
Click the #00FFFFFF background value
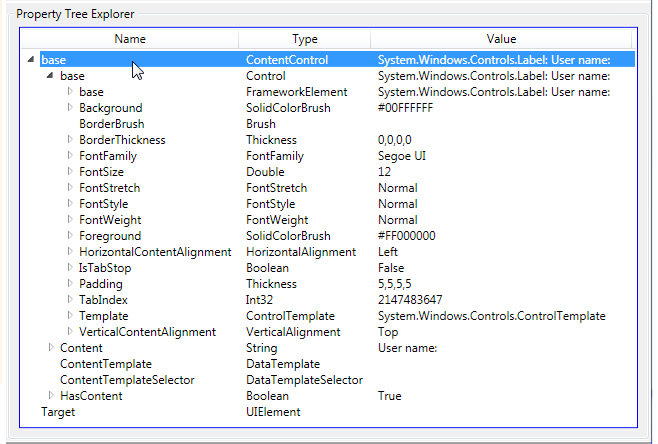(405, 108)
